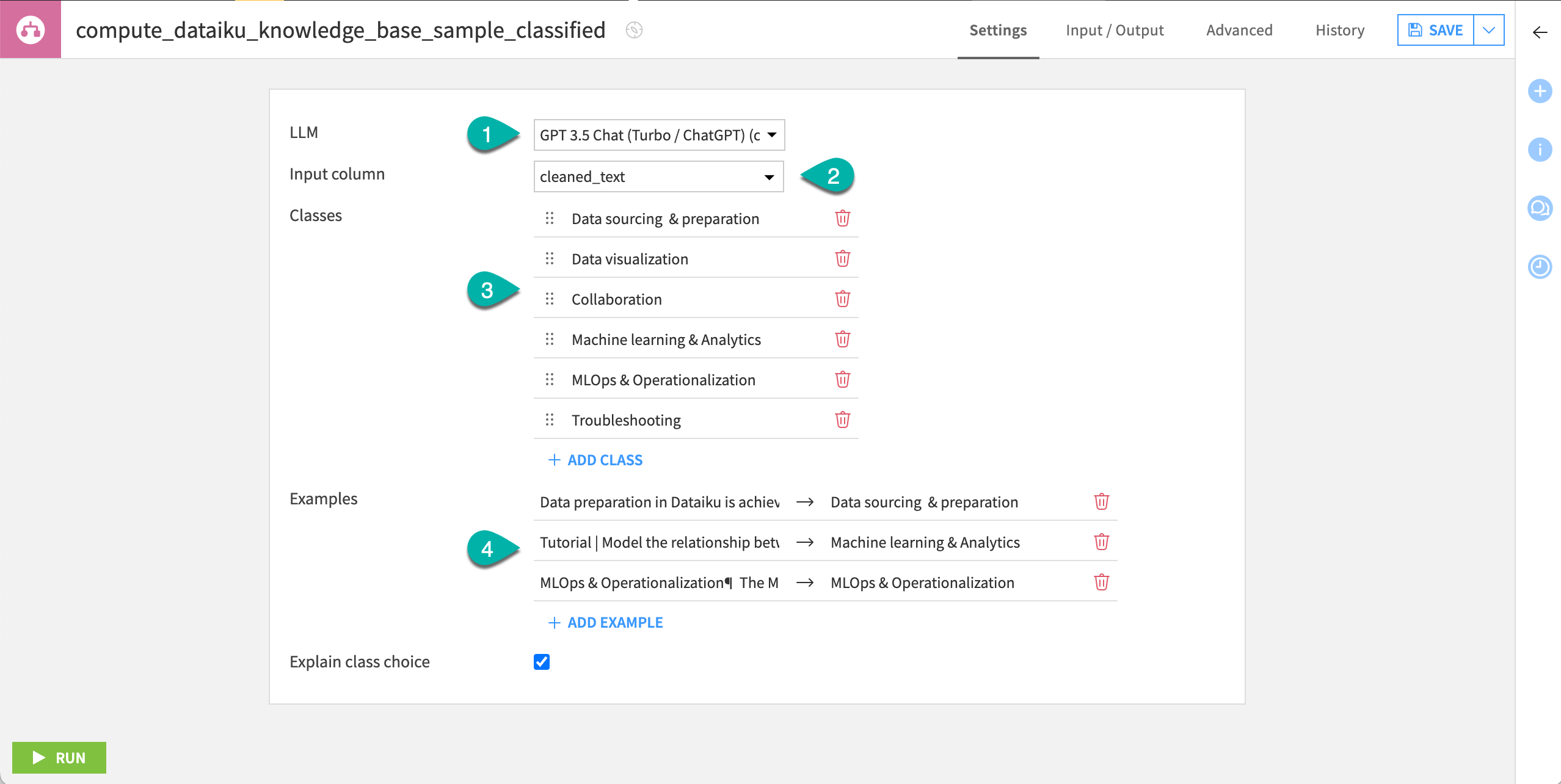Image resolution: width=1561 pixels, height=784 pixels.
Task: Switch to the Input / Output tab
Action: [1114, 30]
